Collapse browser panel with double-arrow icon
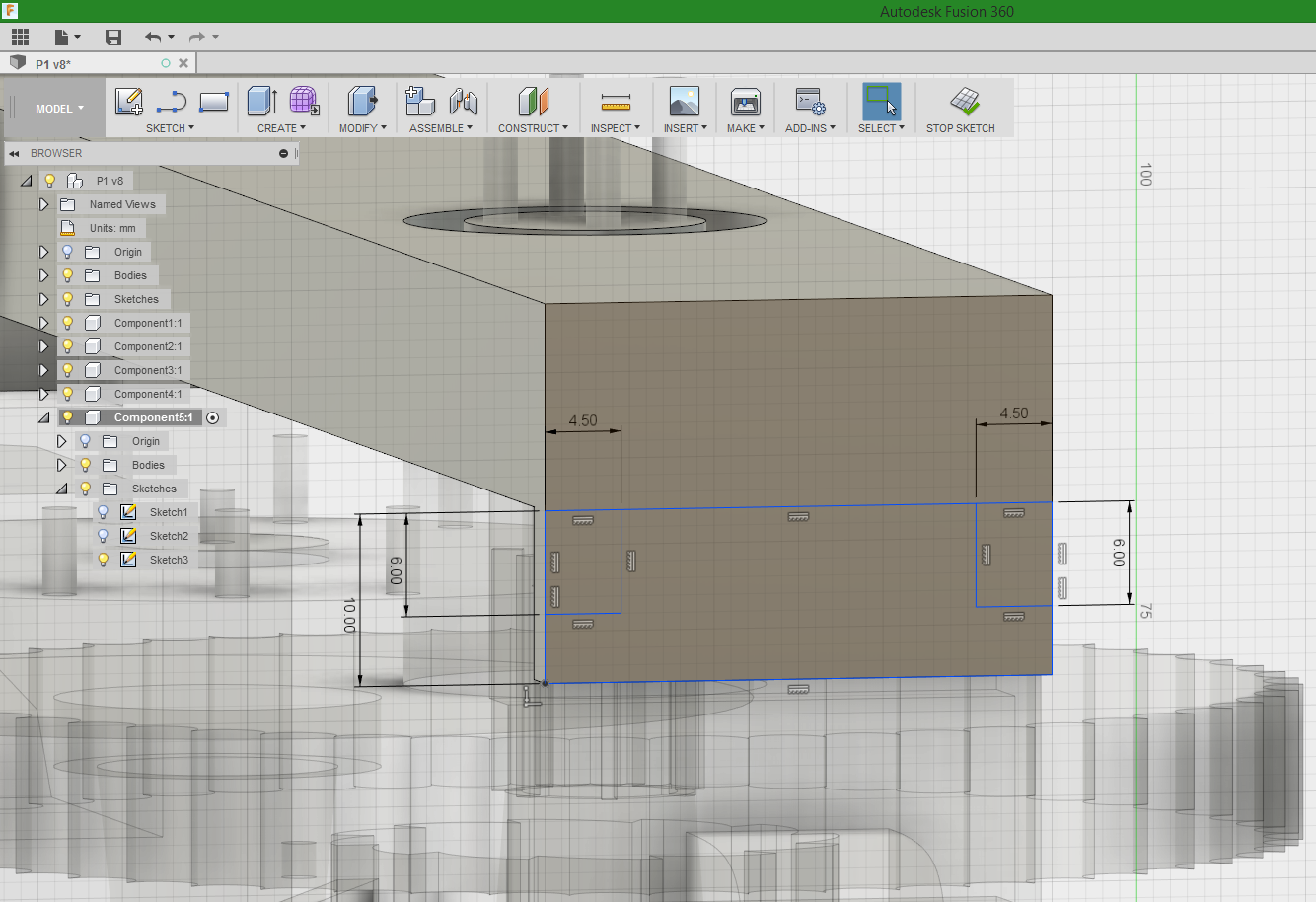This screenshot has width=1316, height=902. [x=15, y=154]
